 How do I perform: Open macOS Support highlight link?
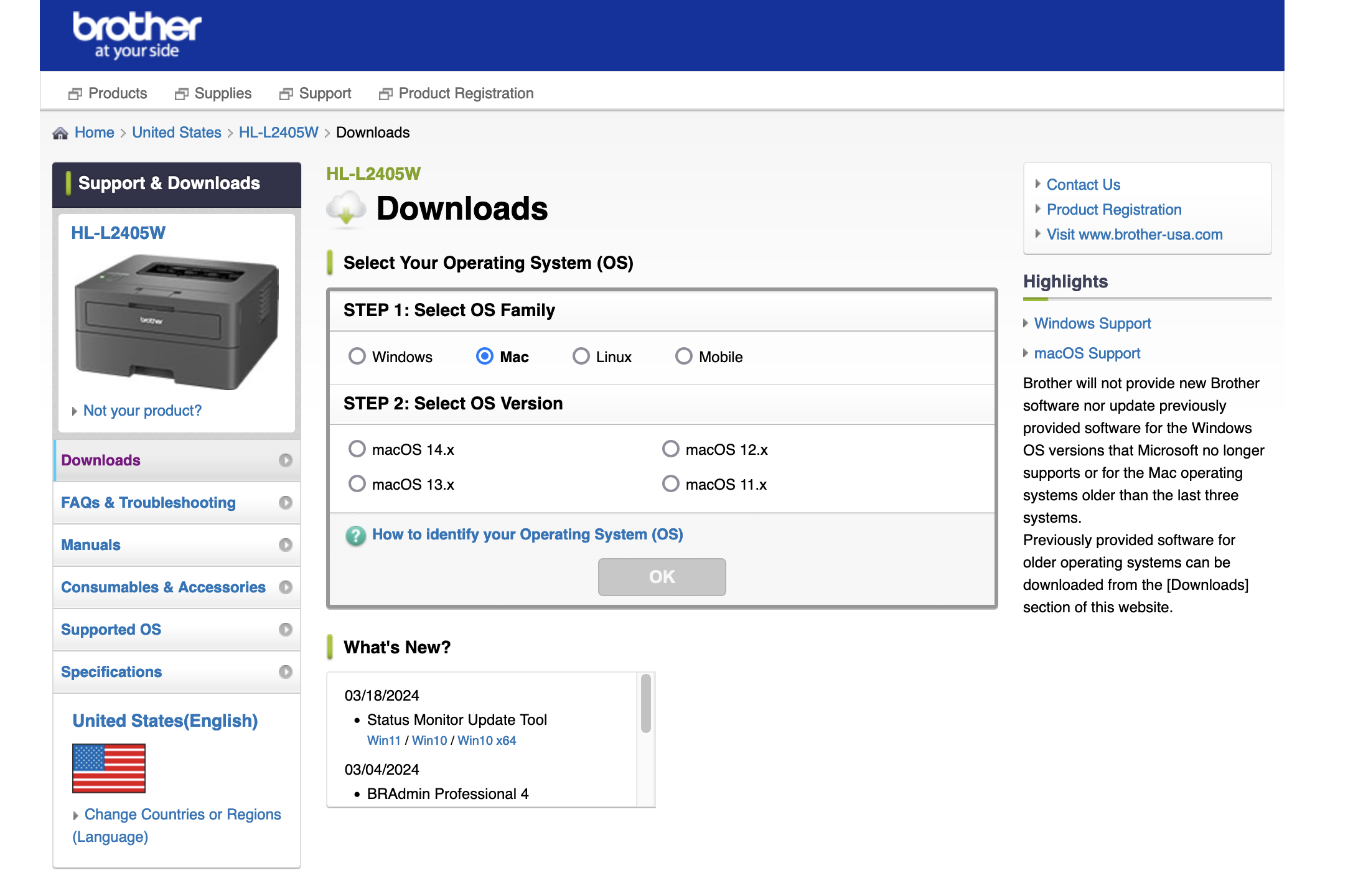point(1087,353)
